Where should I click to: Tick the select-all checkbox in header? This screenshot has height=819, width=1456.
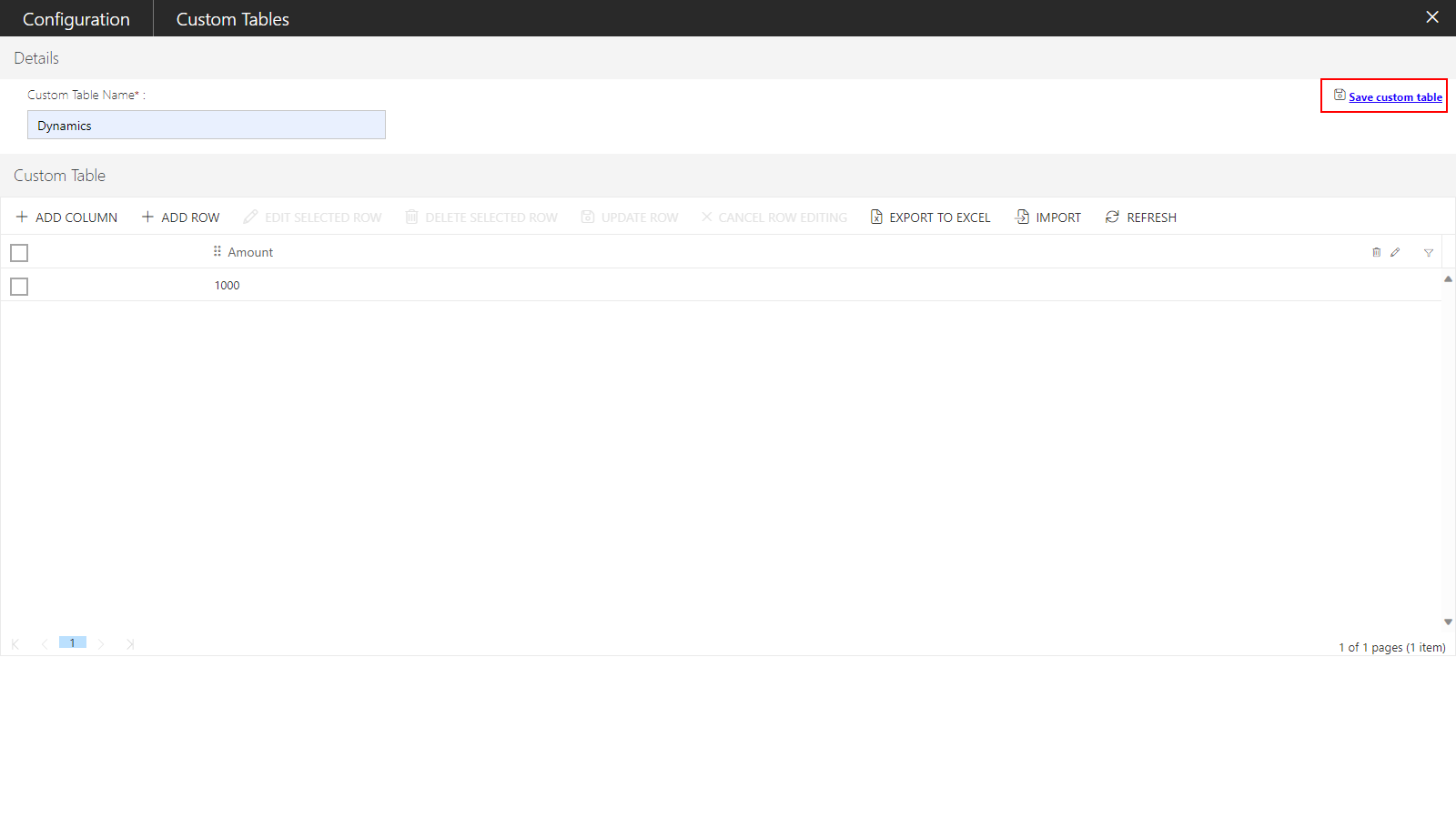coord(19,253)
